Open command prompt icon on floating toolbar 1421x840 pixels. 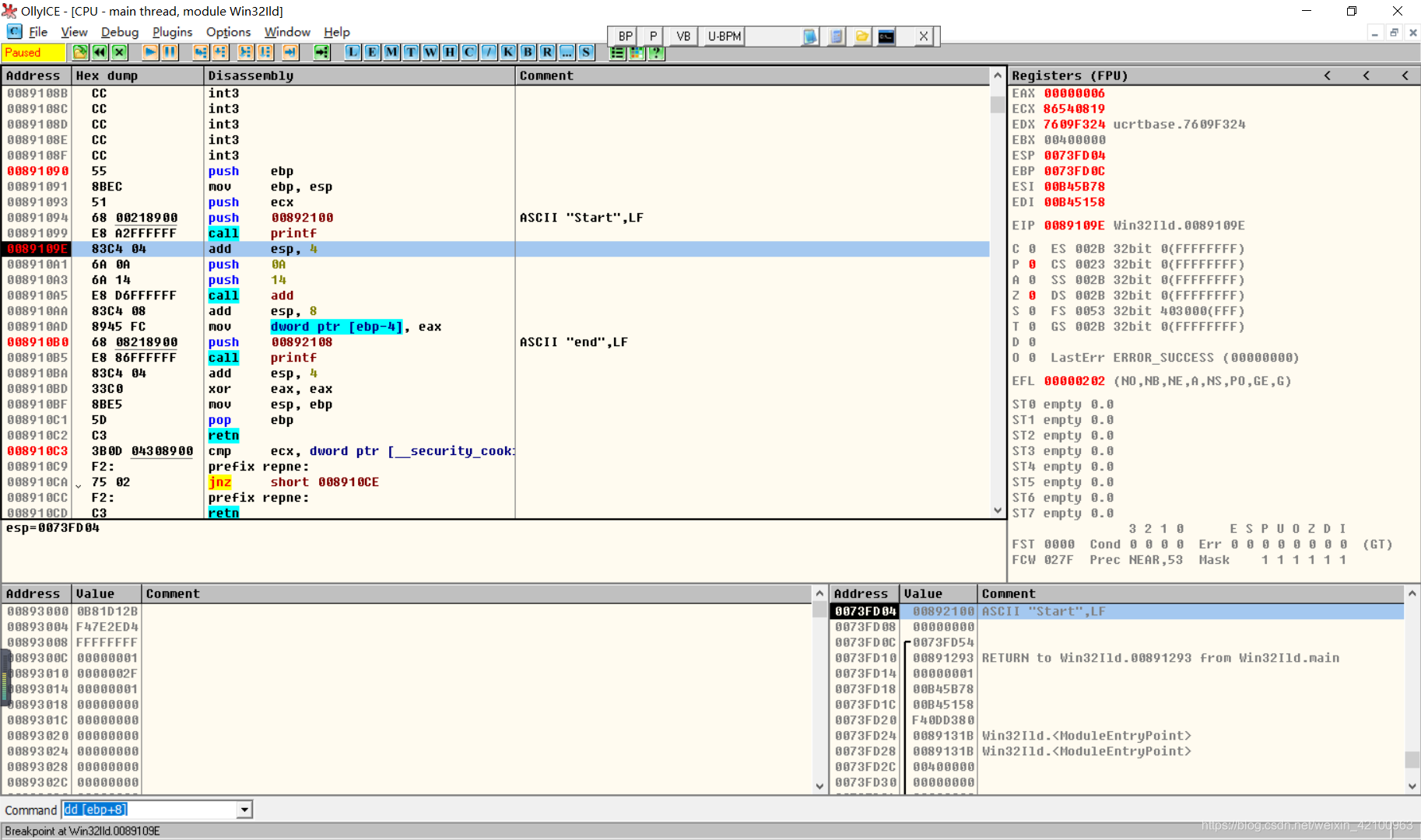tap(886, 36)
